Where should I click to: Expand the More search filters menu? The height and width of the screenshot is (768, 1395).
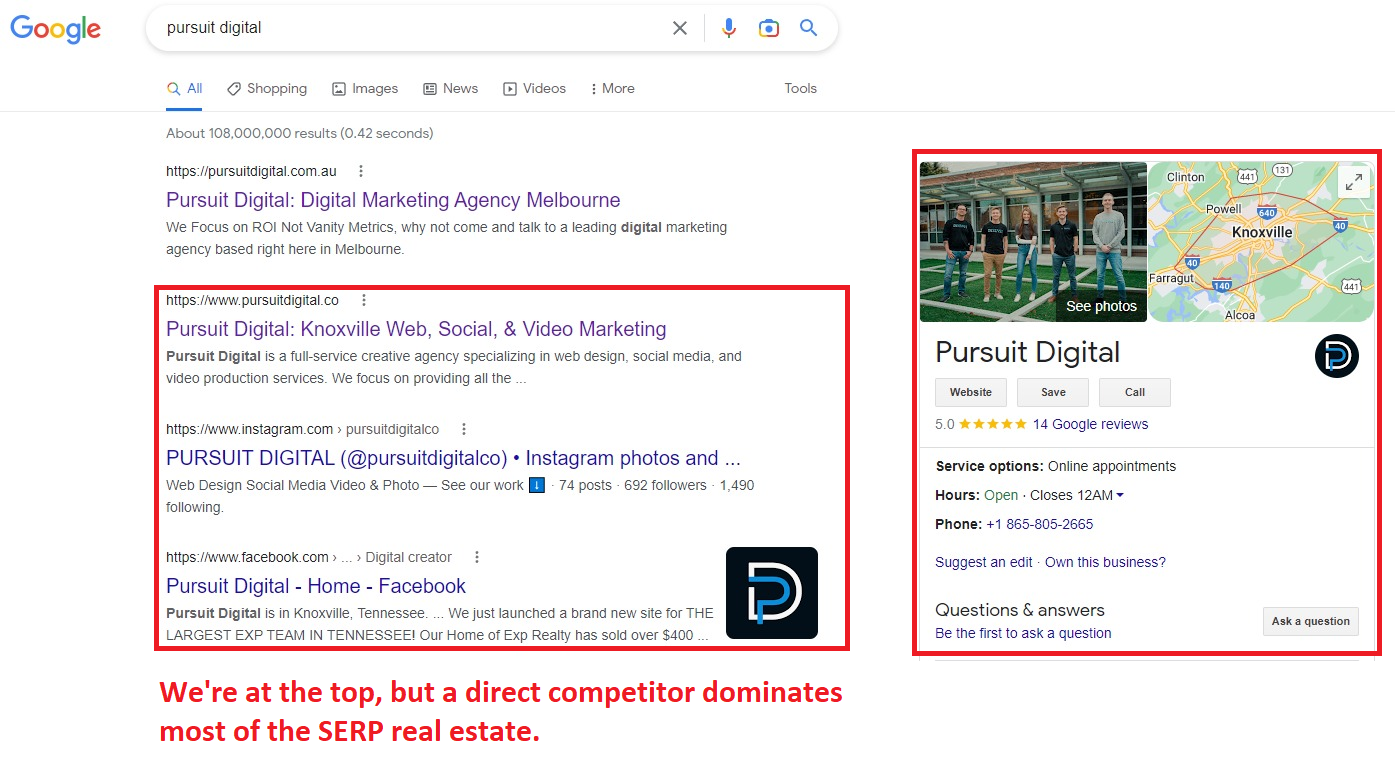point(612,88)
